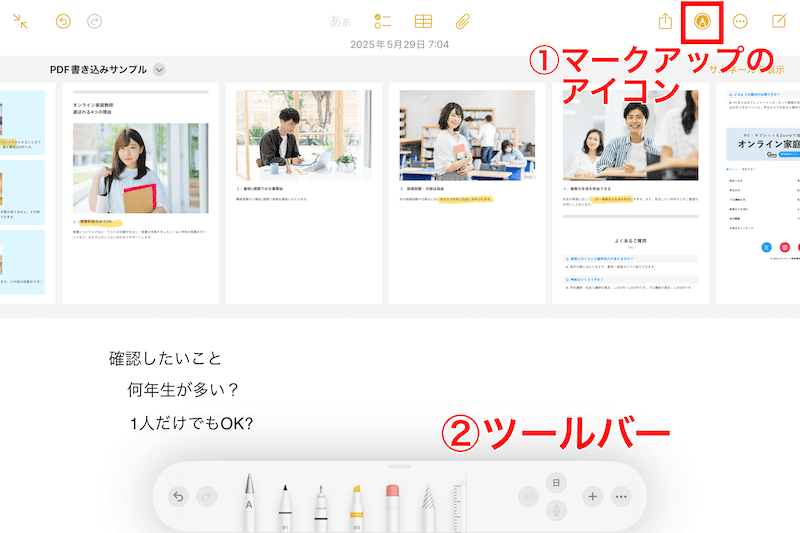Screen dimensions: 800x533
Task: Tap the paperclip attachment icon
Action: 462,21
